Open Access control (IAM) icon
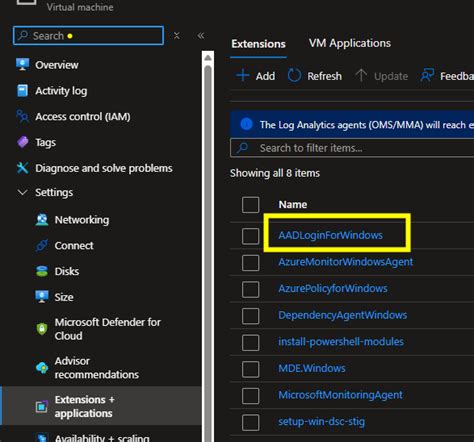 (x=22, y=116)
